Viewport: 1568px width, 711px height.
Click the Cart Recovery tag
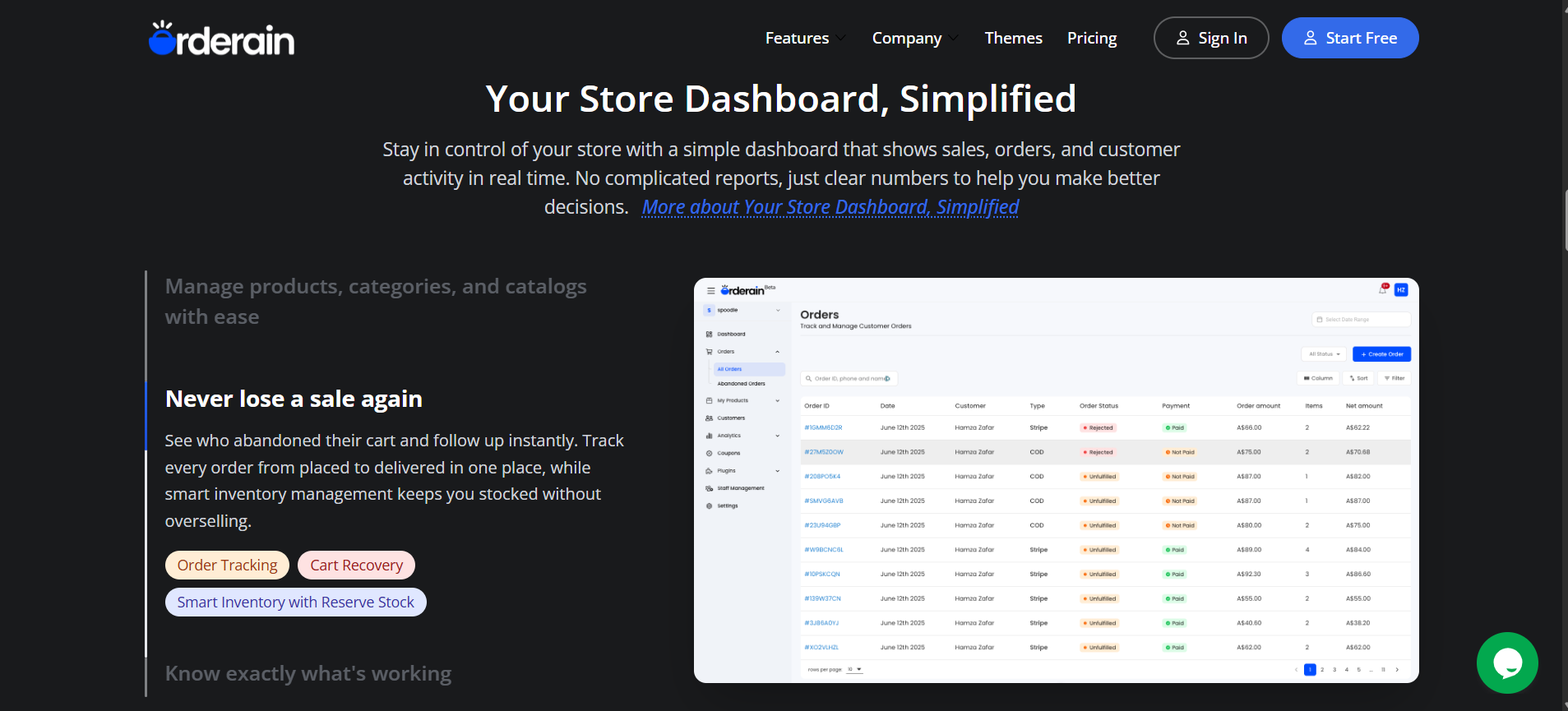coord(356,565)
